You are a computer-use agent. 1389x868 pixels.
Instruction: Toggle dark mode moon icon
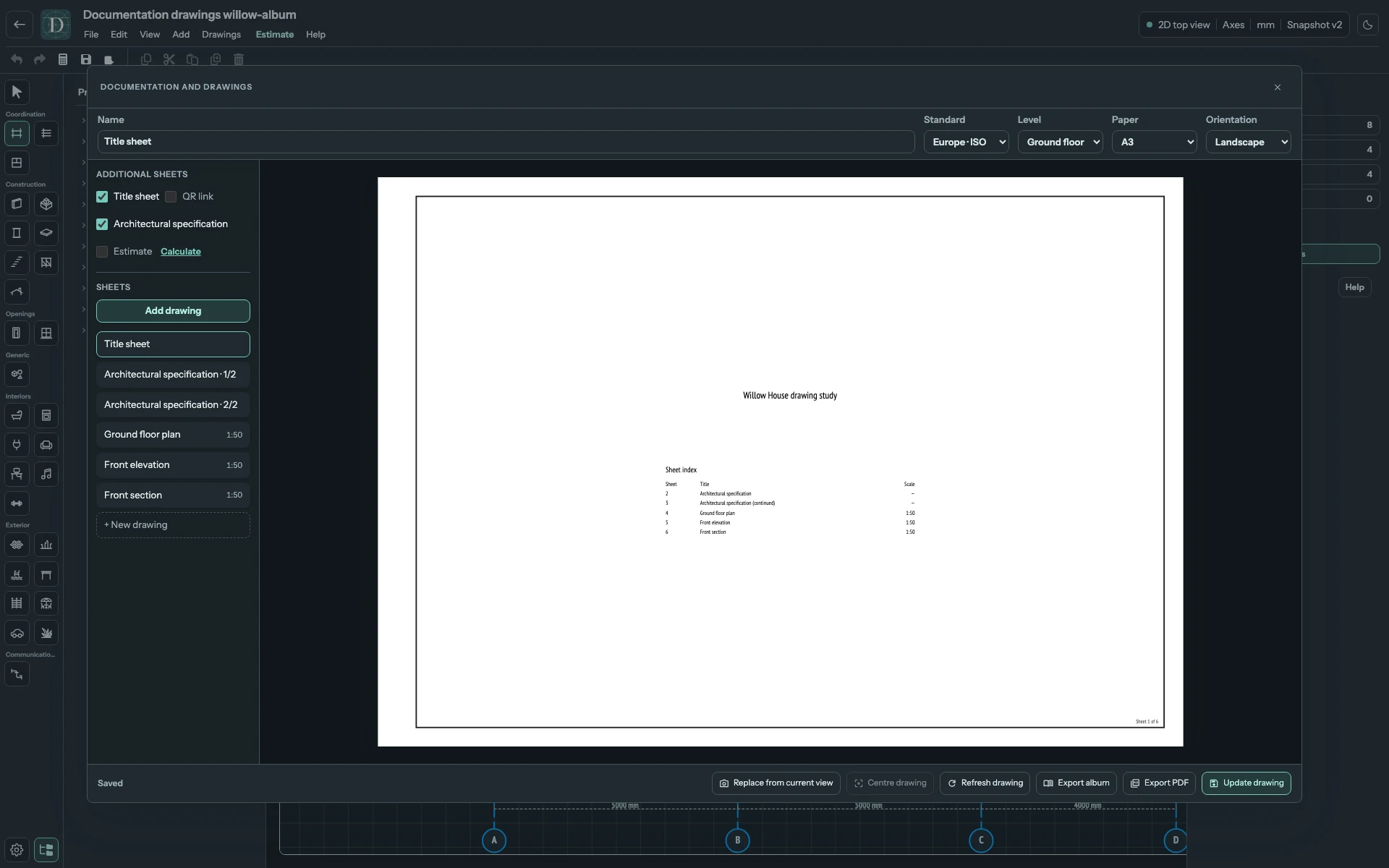pyautogui.click(x=1367, y=25)
